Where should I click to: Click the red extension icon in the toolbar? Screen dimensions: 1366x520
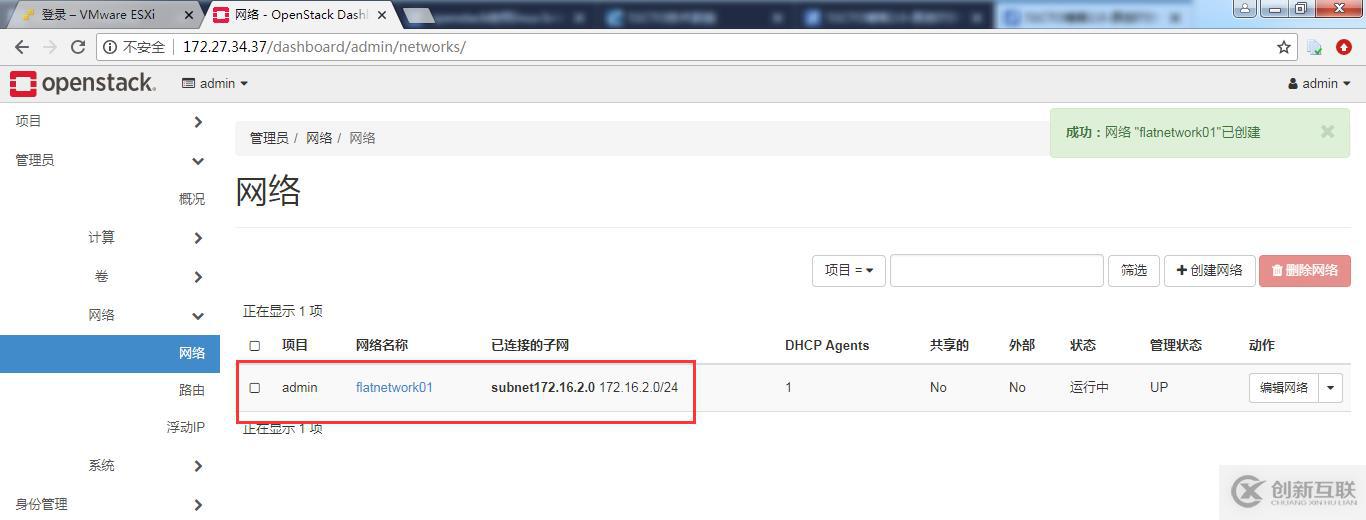click(x=1345, y=47)
